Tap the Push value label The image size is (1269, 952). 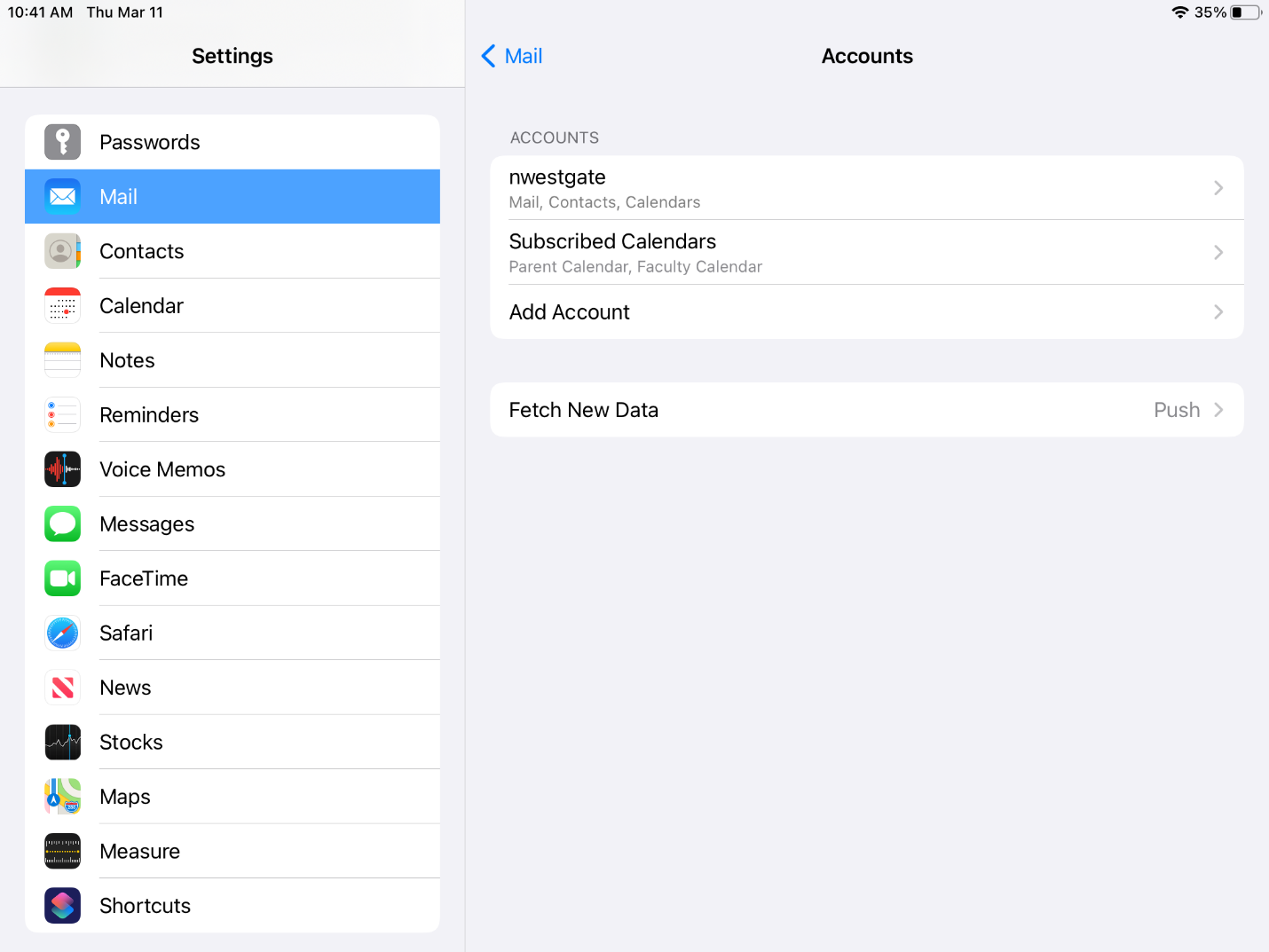click(x=1177, y=410)
